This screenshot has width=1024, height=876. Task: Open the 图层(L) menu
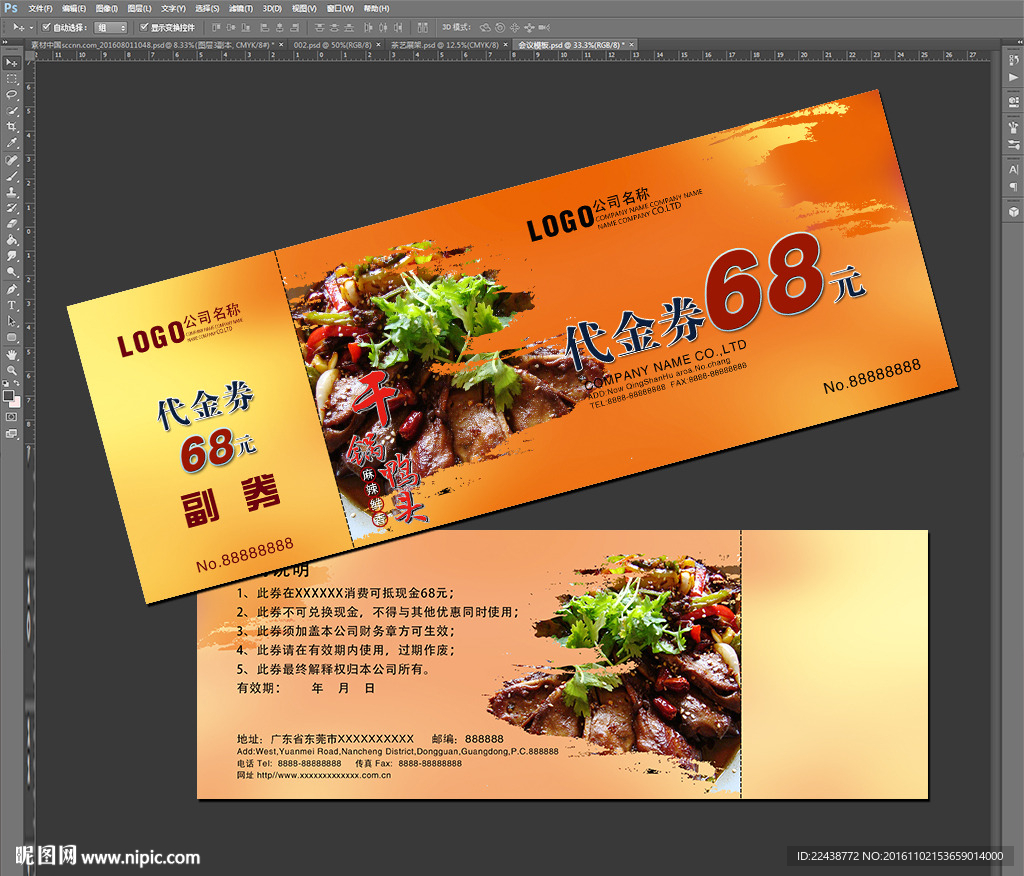(140, 8)
